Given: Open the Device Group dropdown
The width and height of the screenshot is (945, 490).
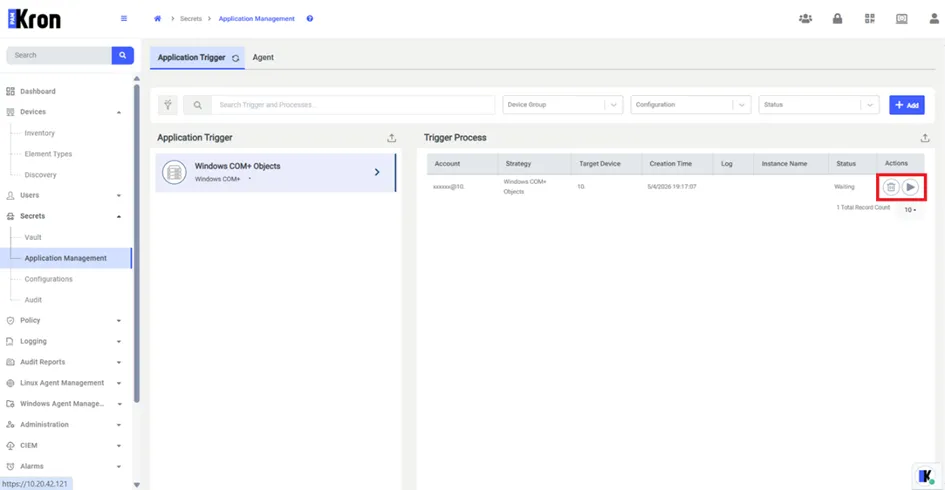Looking at the screenshot, I should [x=562, y=105].
